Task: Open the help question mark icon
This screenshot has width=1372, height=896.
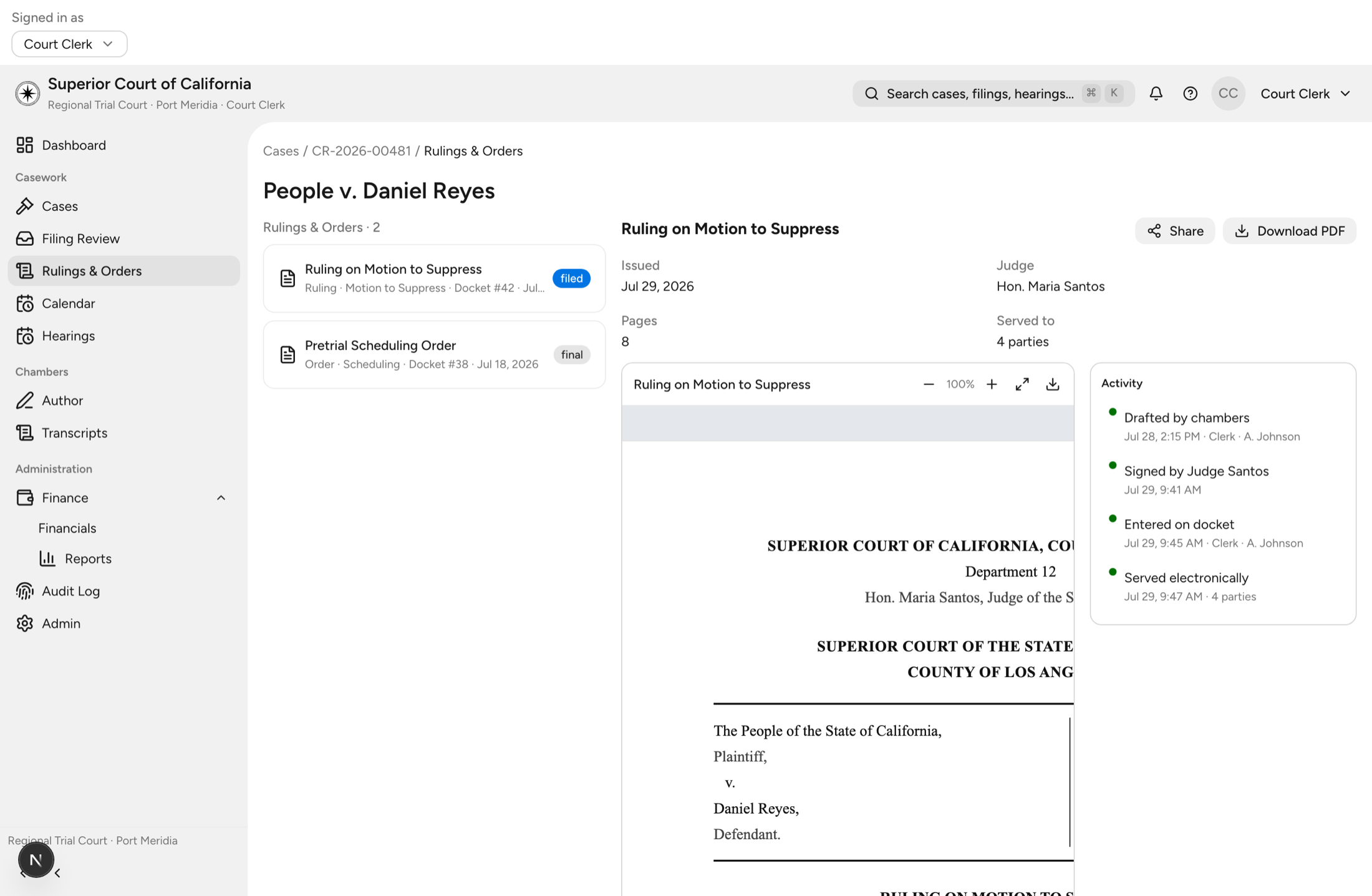Action: pyautogui.click(x=1190, y=94)
